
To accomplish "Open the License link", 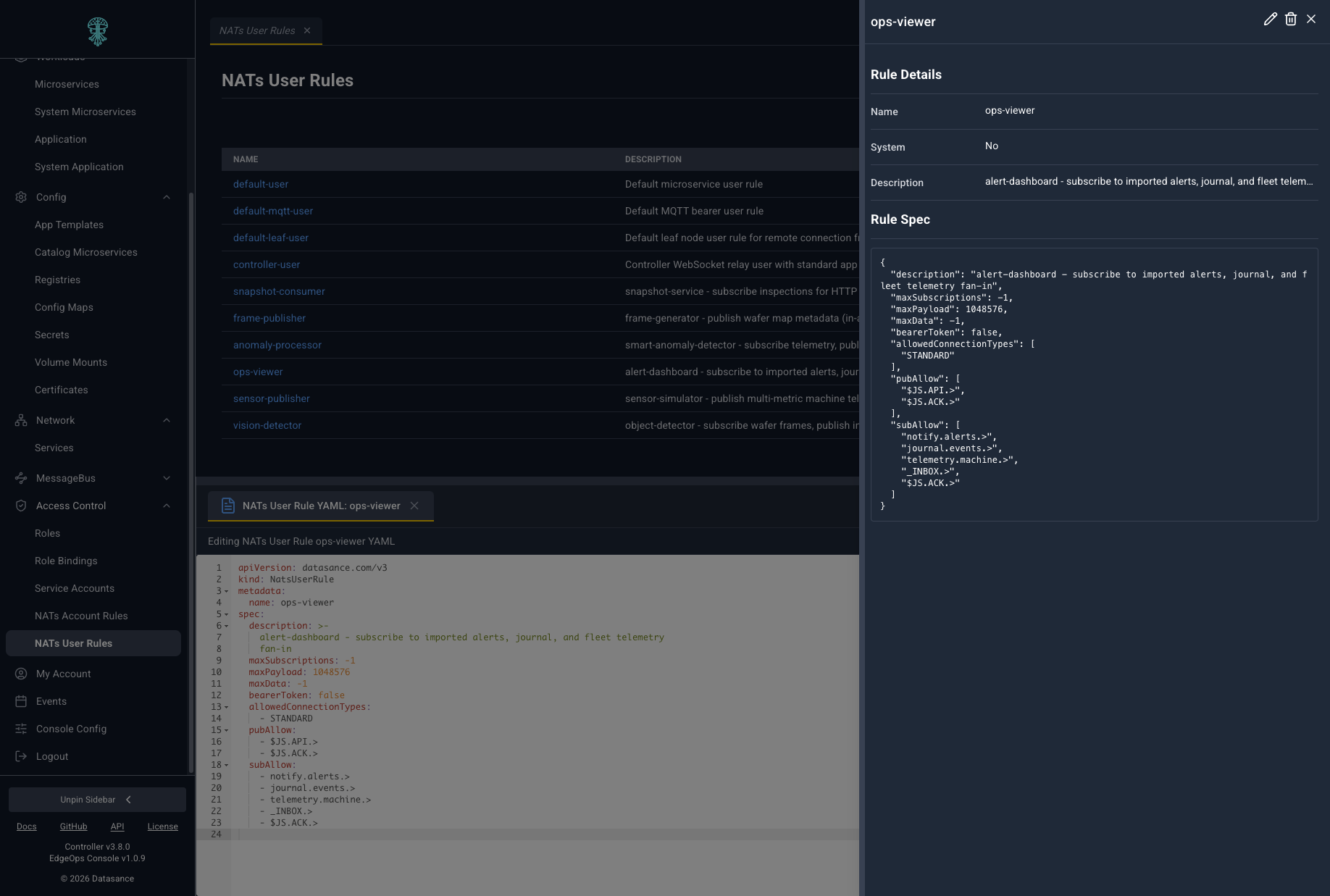I will point(162,826).
